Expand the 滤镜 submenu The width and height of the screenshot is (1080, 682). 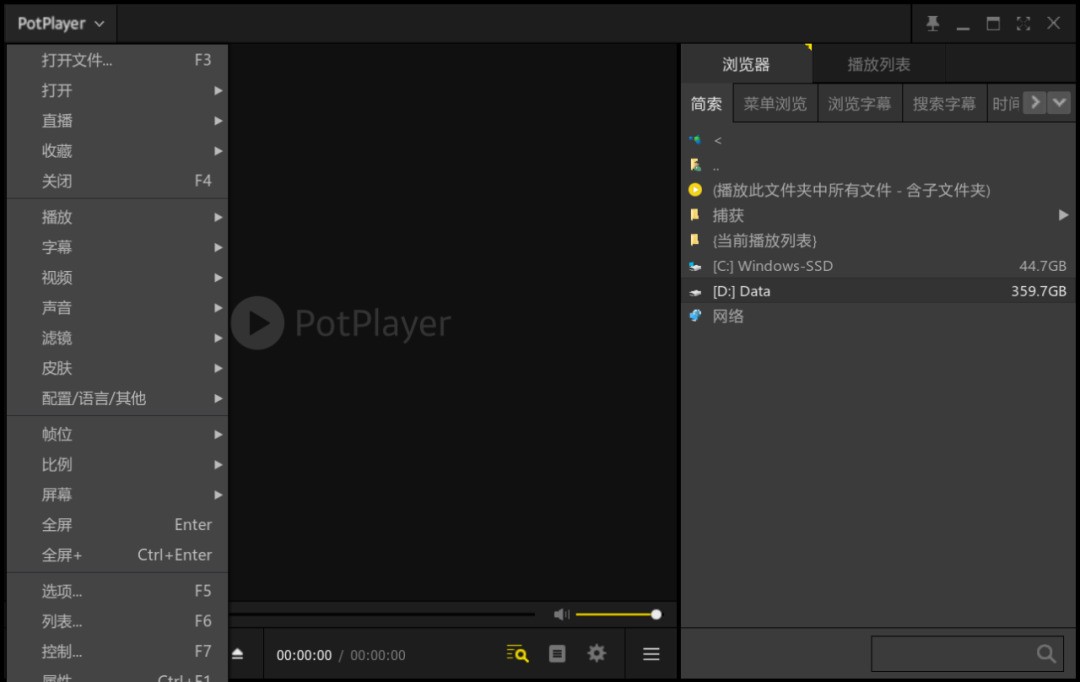point(118,338)
